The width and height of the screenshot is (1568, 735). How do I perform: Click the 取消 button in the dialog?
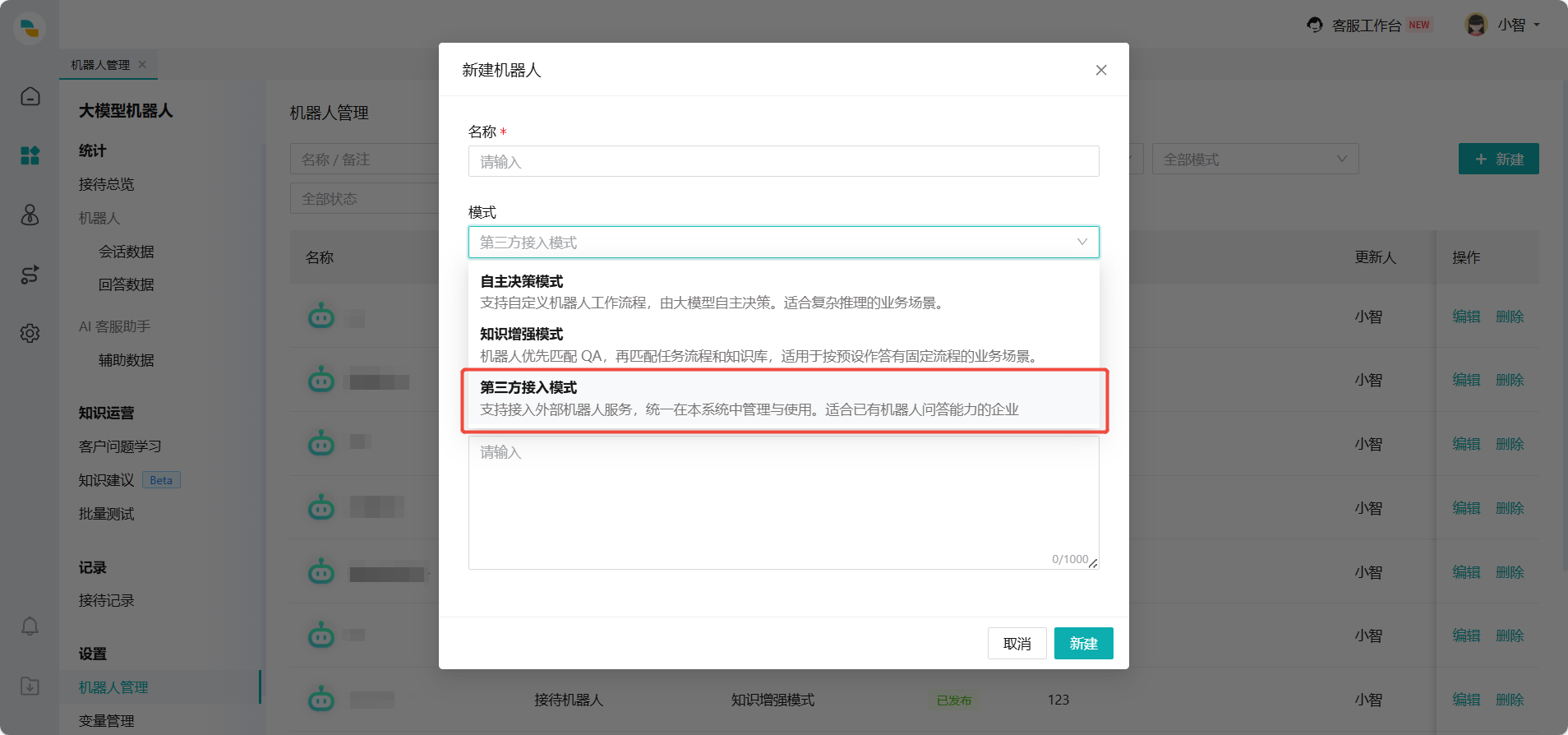click(x=1017, y=644)
